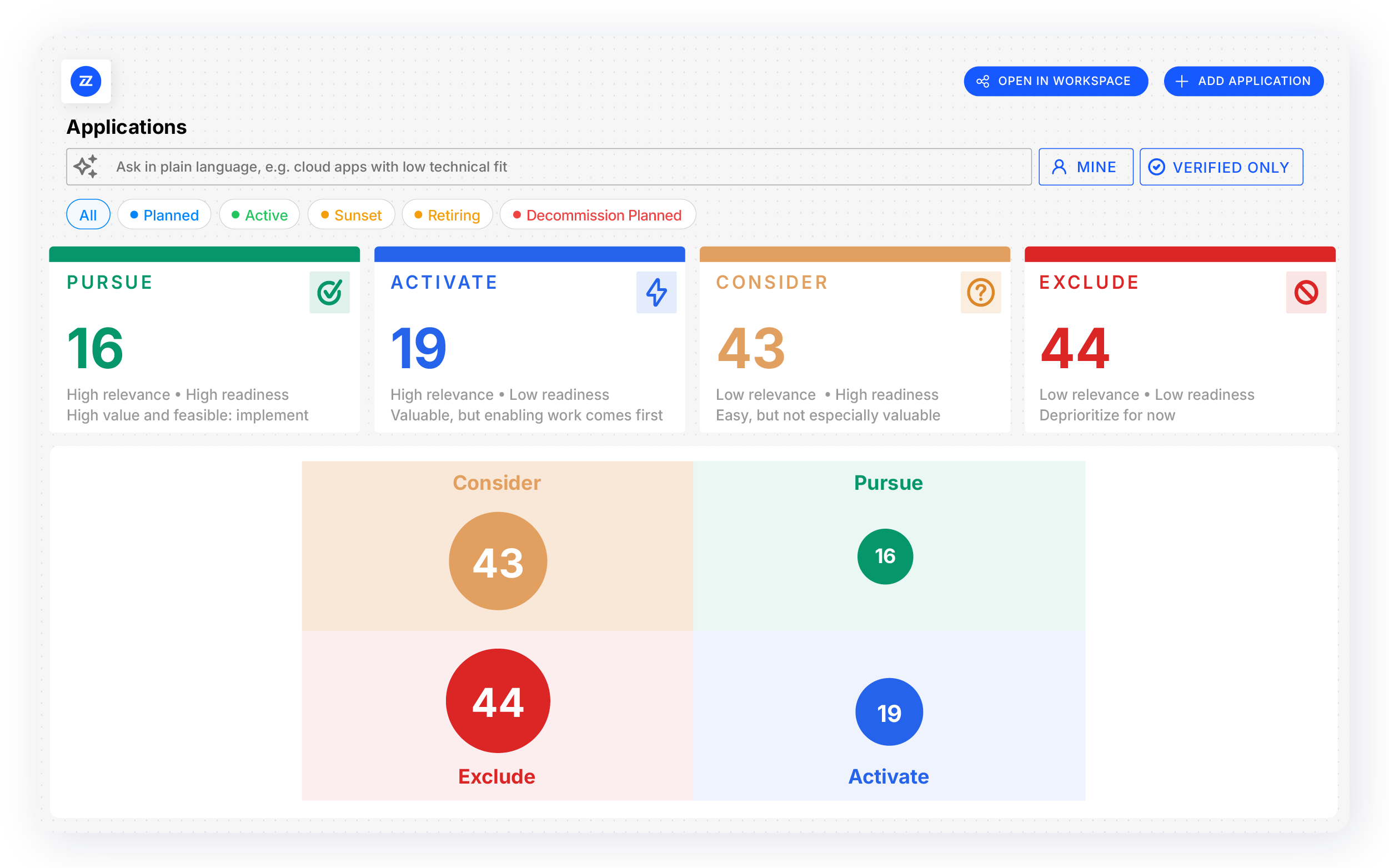Click the blue Z logo icon
This screenshot has width=1389, height=868.
(86, 81)
